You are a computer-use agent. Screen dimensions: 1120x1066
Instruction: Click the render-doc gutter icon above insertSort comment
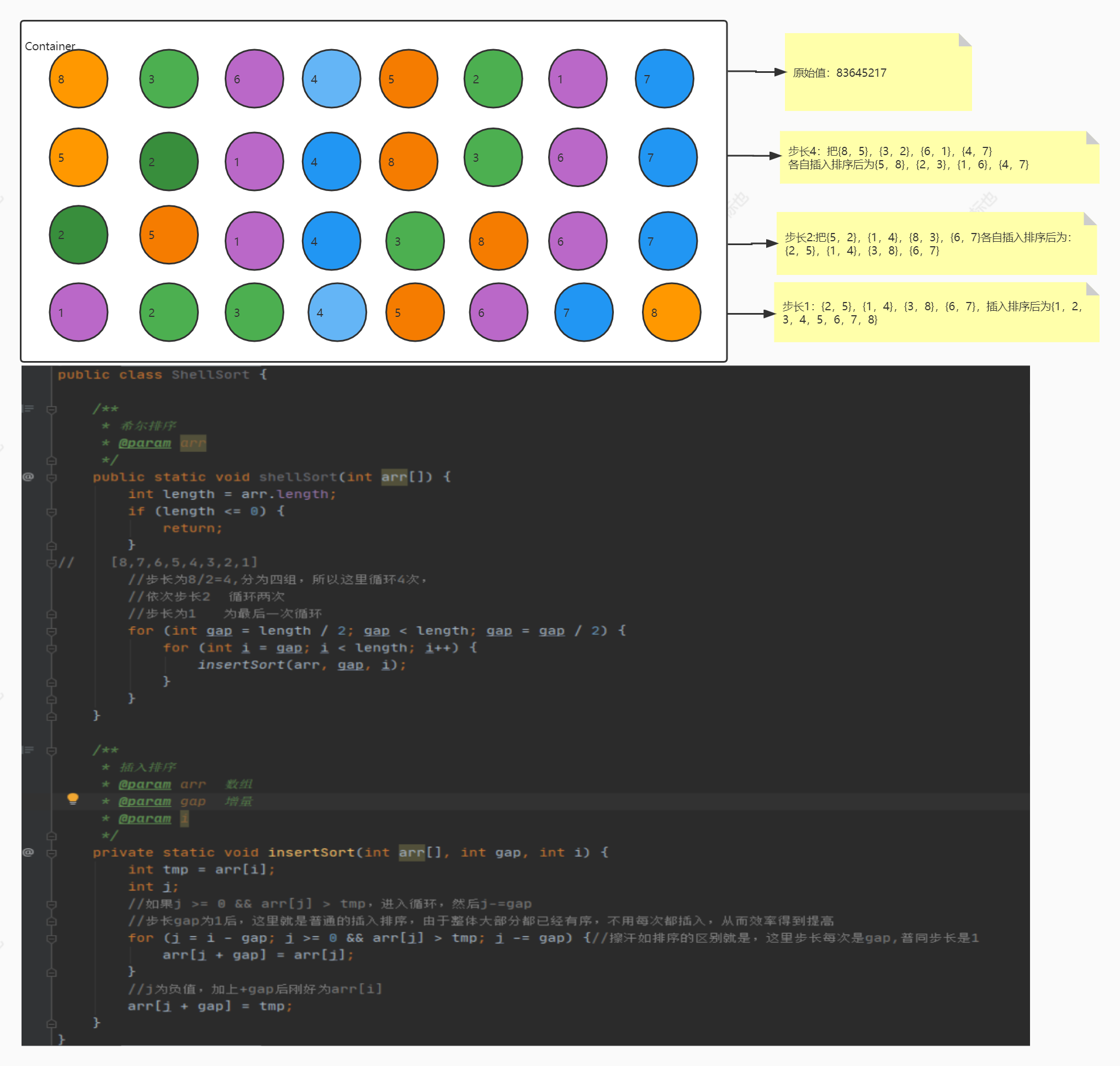click(x=28, y=750)
